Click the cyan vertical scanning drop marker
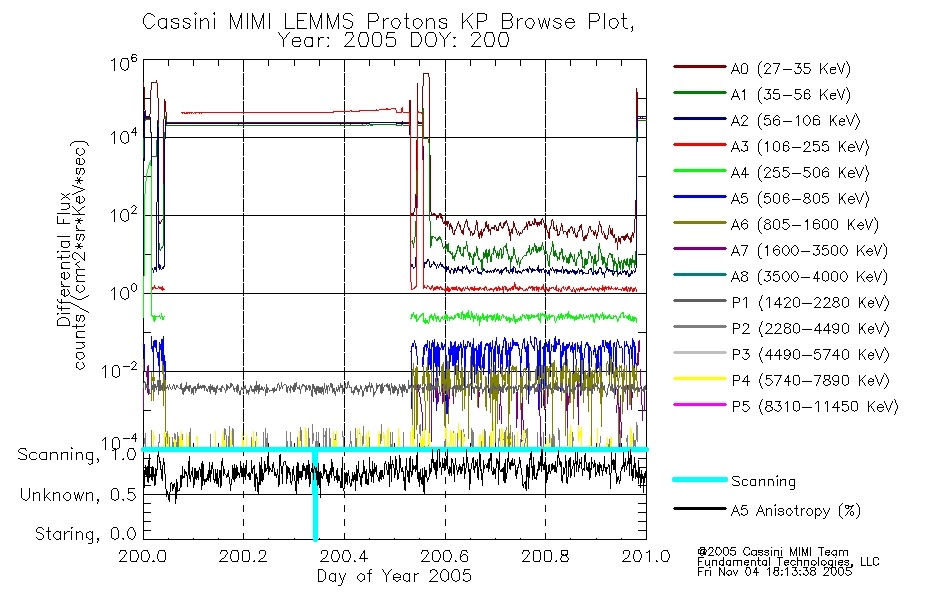The height and width of the screenshot is (600, 950). click(x=315, y=495)
